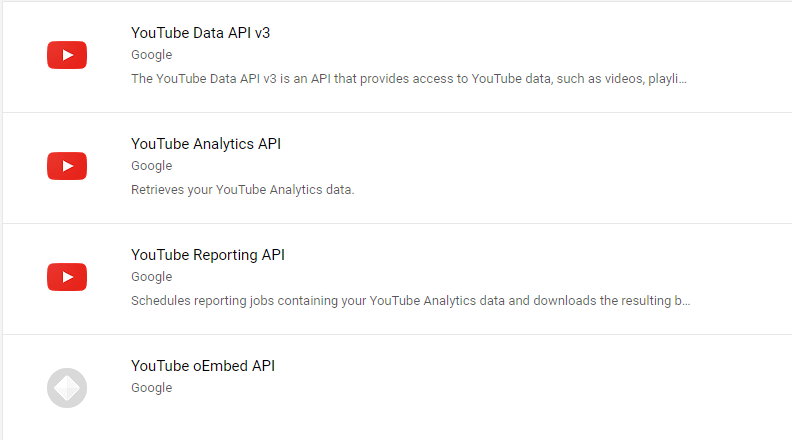
Task: Click the white diamond inside the oEmbed placeholder
Action: [x=67, y=388]
